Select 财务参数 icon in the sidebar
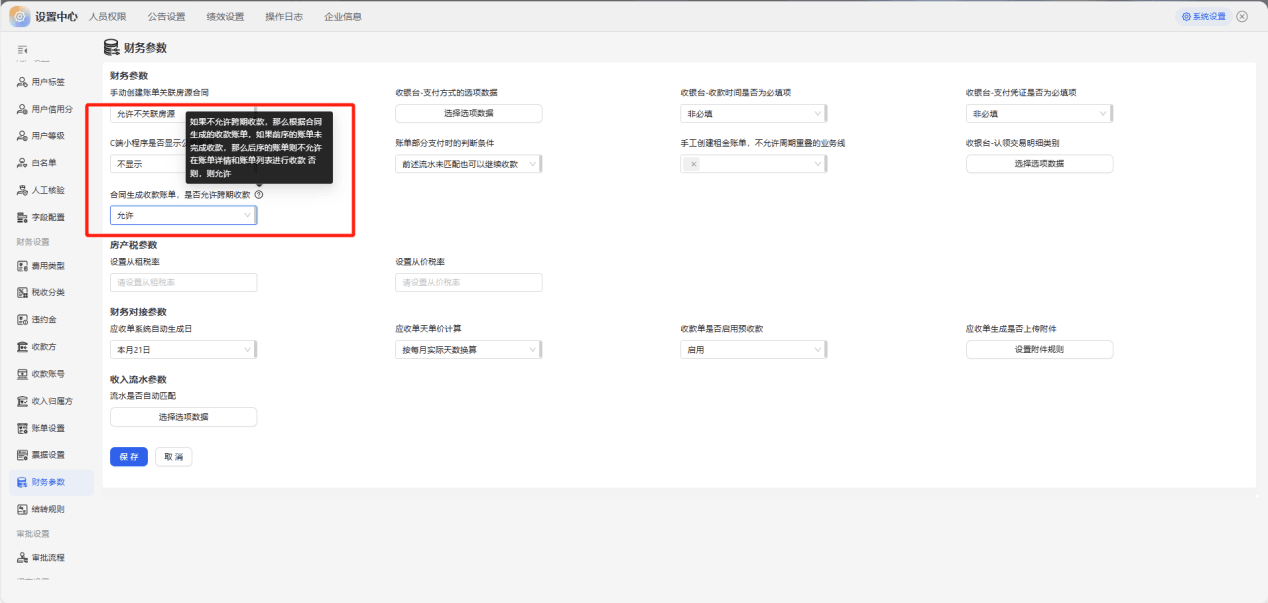This screenshot has height=603, width=1268. click(22, 482)
